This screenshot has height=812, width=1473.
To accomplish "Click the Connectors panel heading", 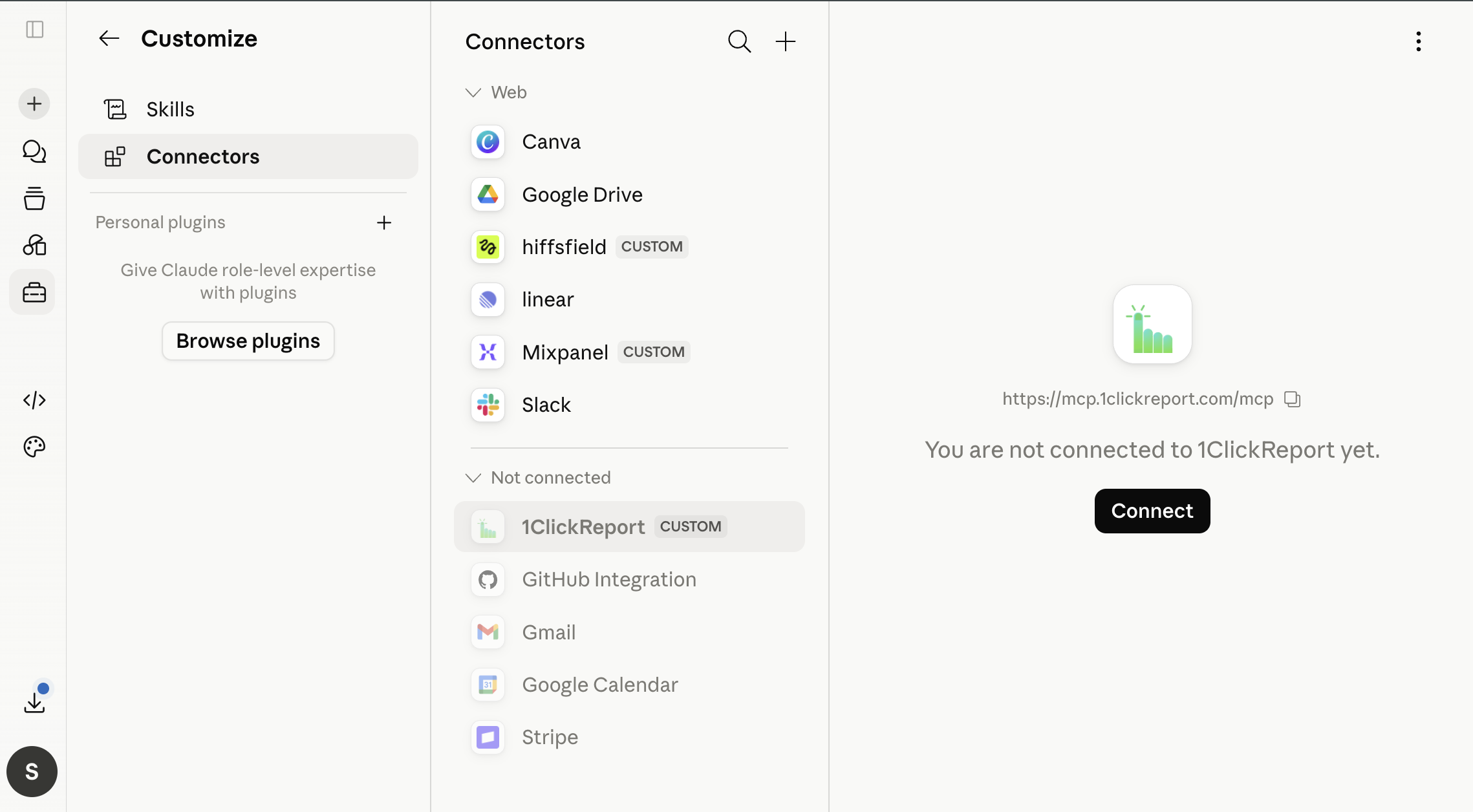I will [525, 42].
